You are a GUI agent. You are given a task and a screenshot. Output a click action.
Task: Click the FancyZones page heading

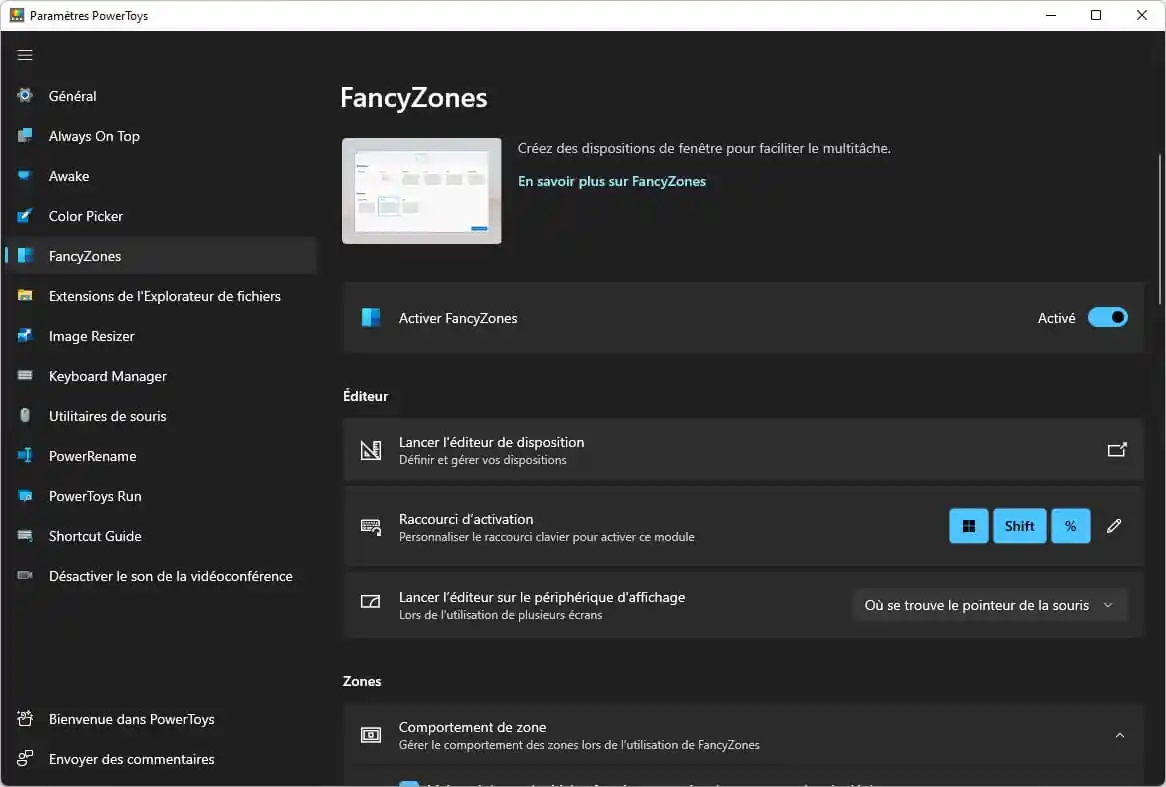pyautogui.click(x=413, y=98)
